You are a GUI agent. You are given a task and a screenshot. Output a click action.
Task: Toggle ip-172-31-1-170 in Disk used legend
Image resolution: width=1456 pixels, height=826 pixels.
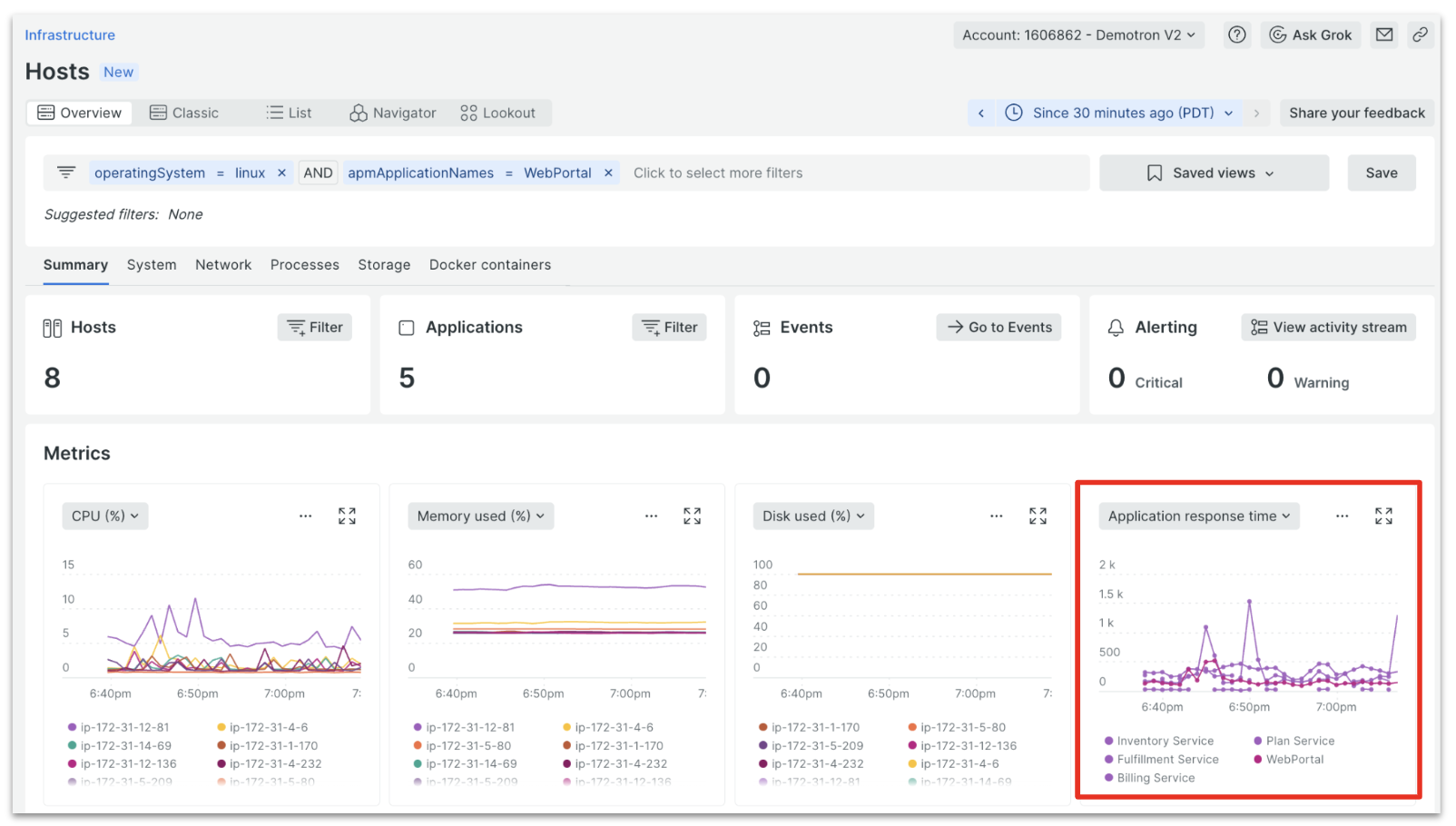click(x=810, y=727)
